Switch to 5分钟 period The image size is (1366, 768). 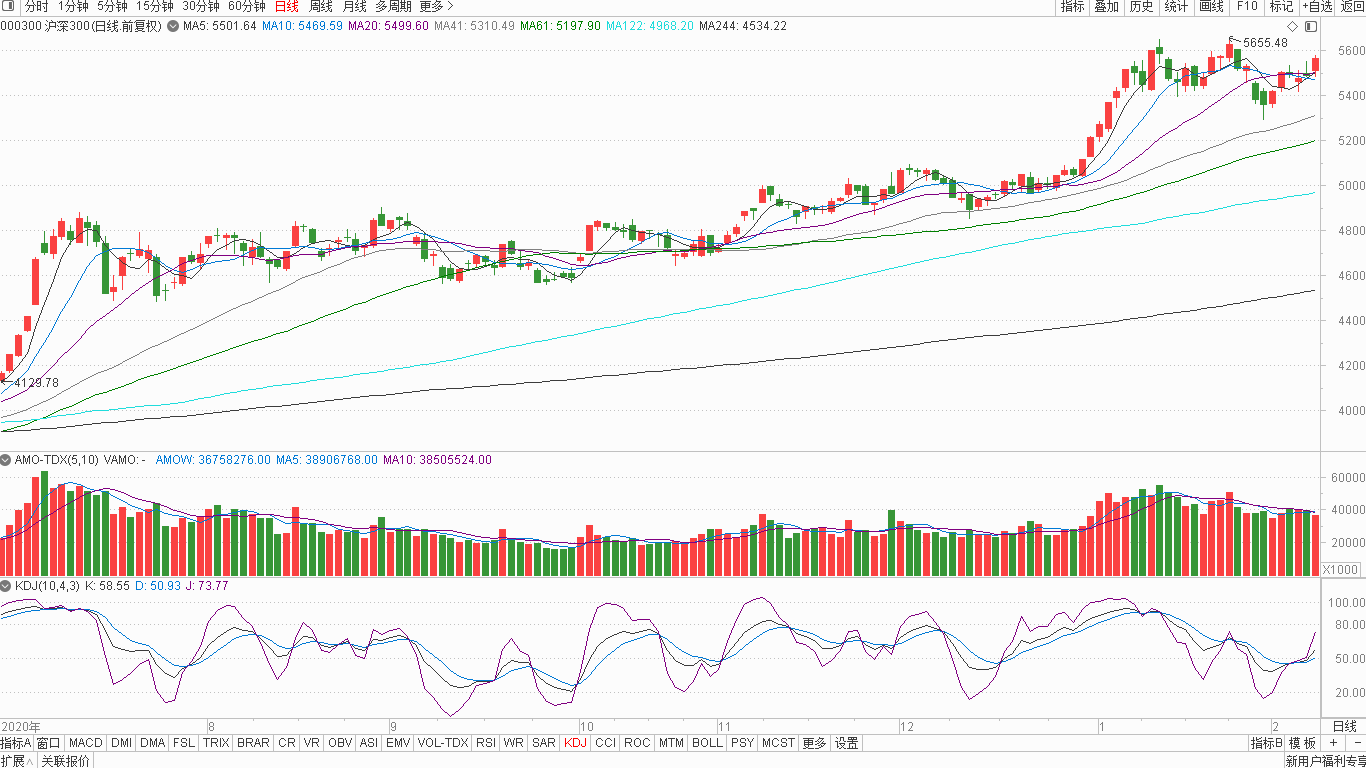[113, 6]
